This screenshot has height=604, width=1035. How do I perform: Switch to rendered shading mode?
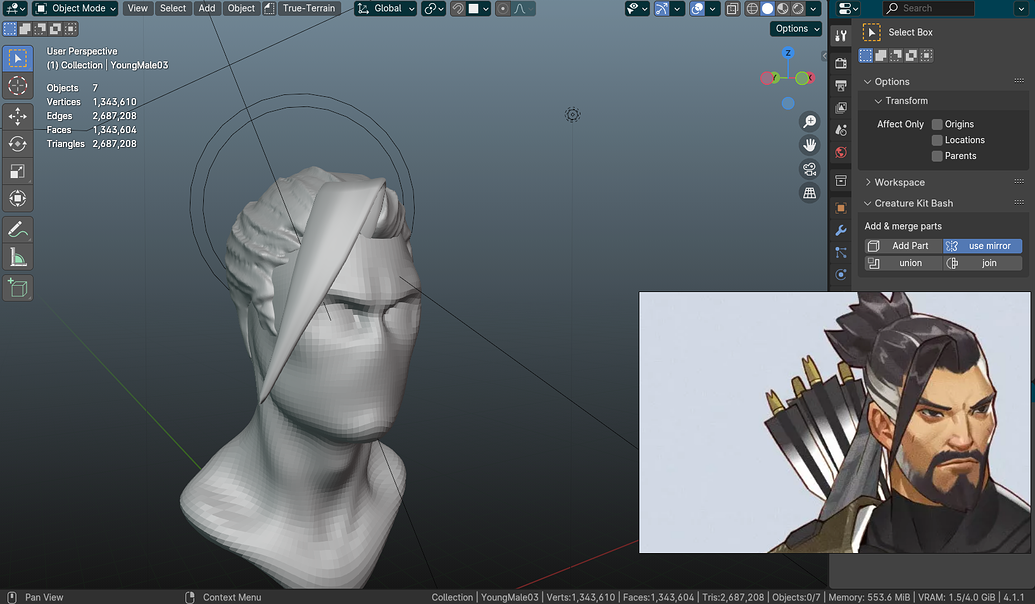798,9
